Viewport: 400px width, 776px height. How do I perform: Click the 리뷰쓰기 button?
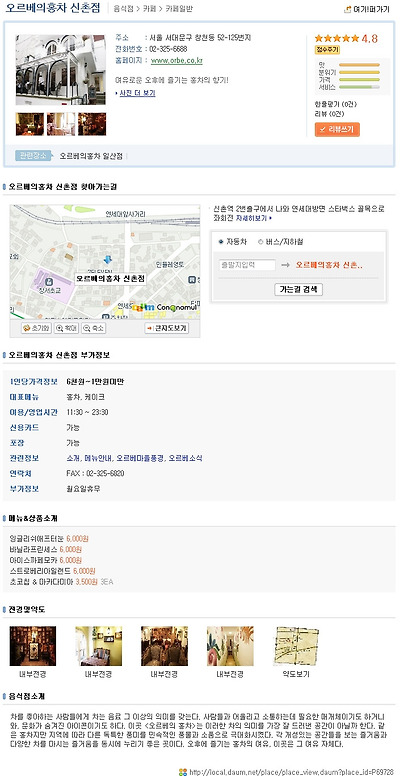coord(337,130)
